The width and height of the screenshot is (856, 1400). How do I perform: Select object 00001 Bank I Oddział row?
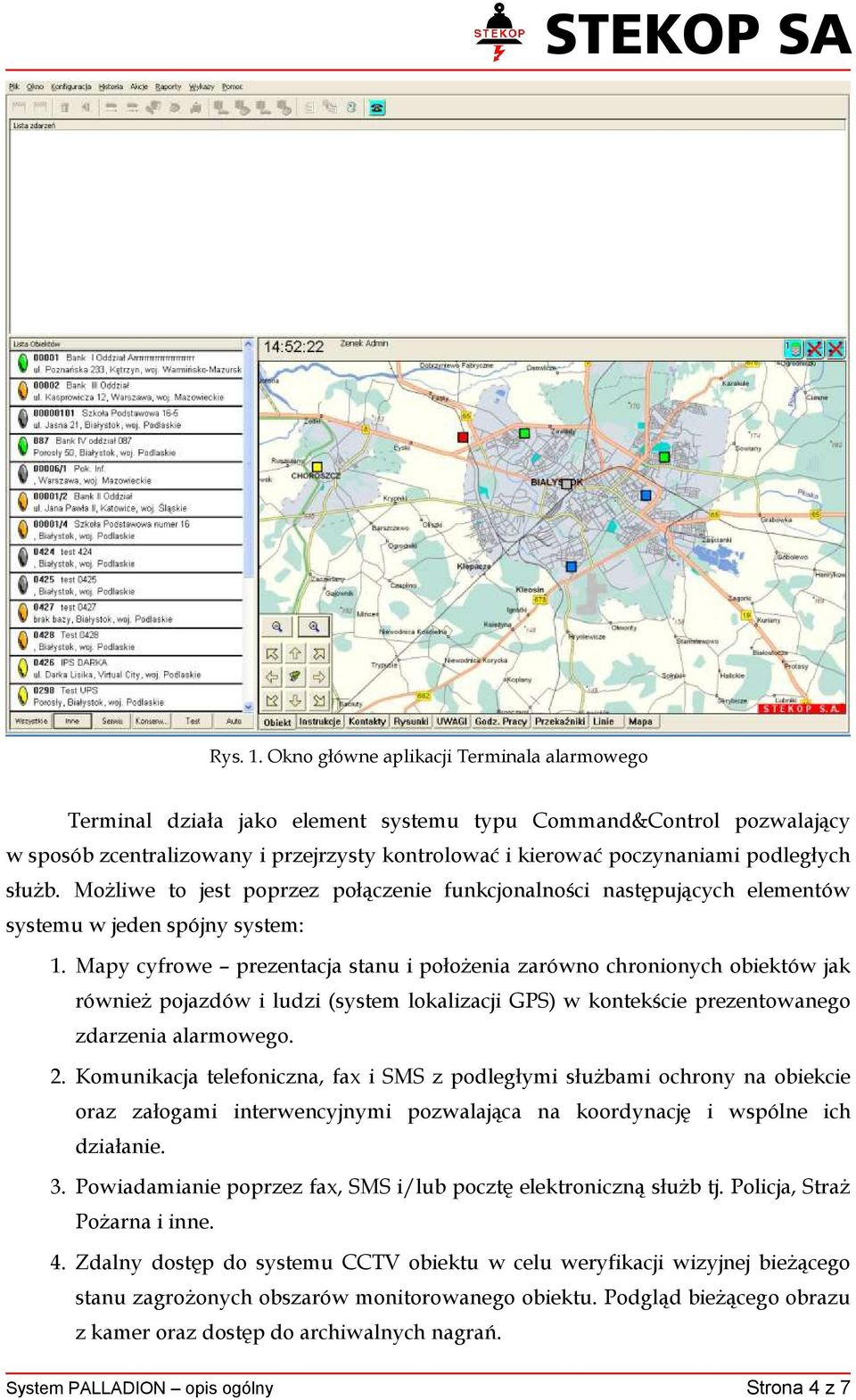click(x=127, y=364)
